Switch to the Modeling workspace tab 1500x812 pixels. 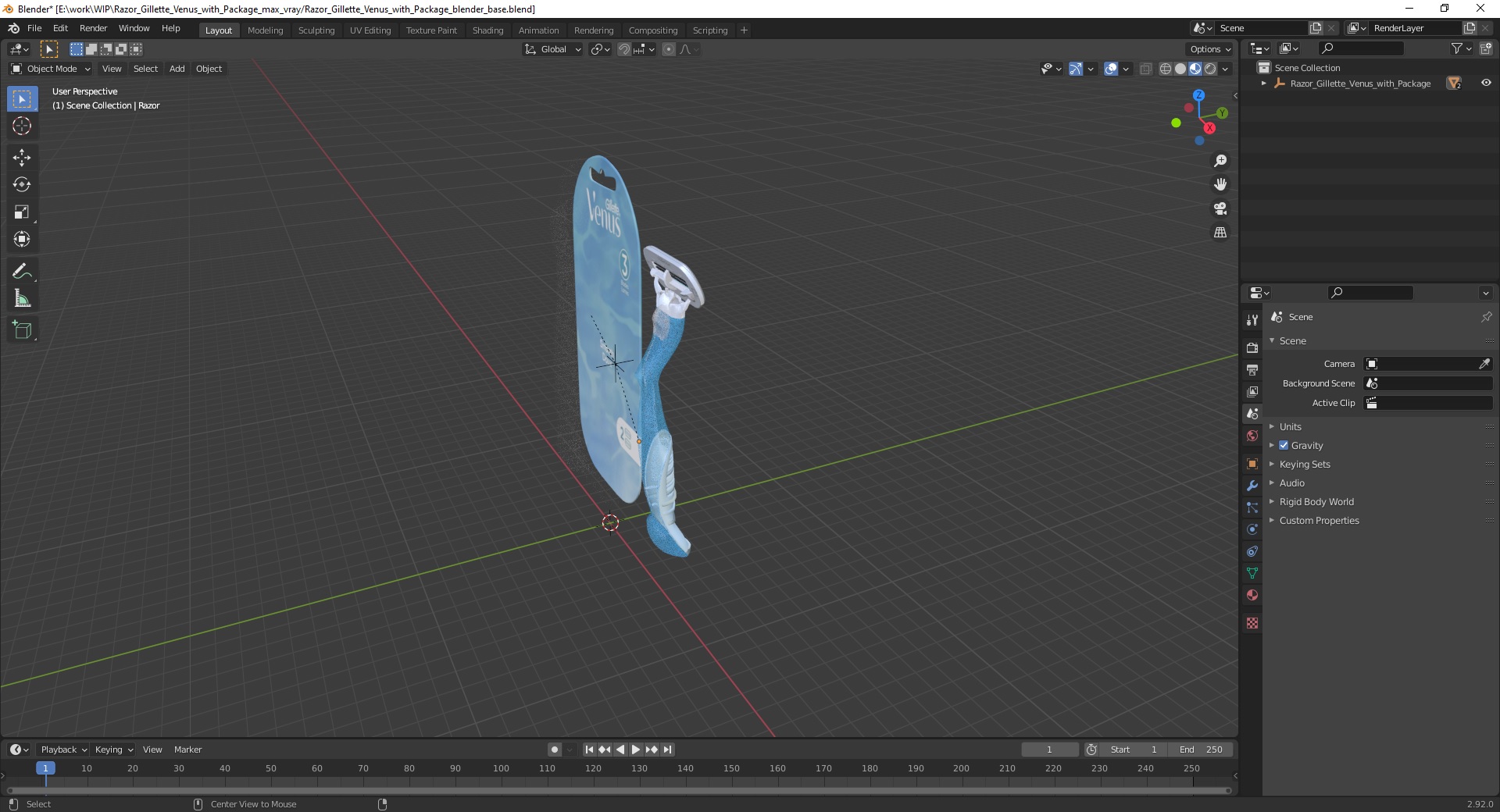pos(265,30)
